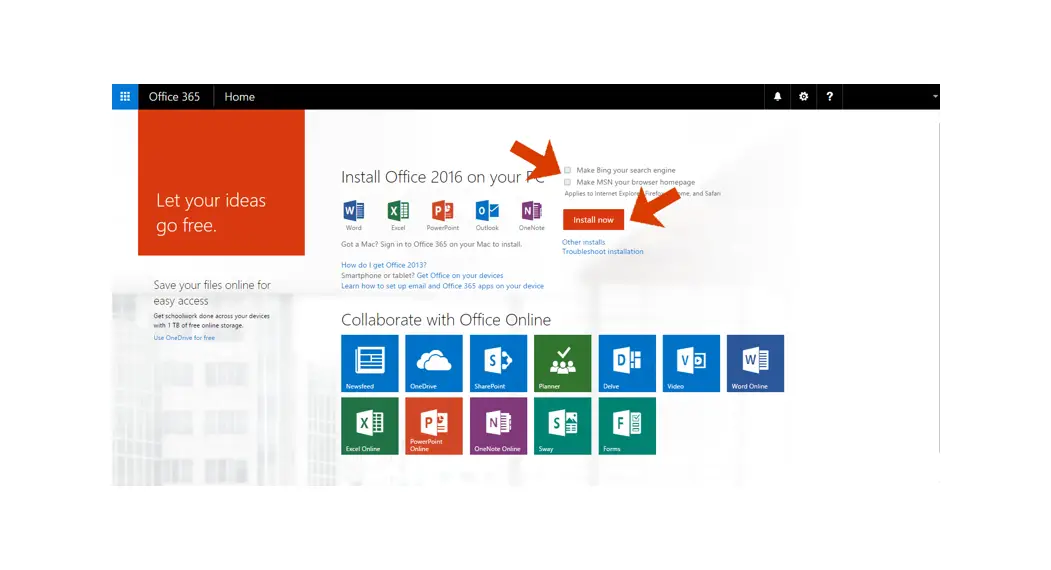The width and height of the screenshot is (1051, 570).
Task: Click the Got a Mac sign in text
Action: tap(431, 244)
